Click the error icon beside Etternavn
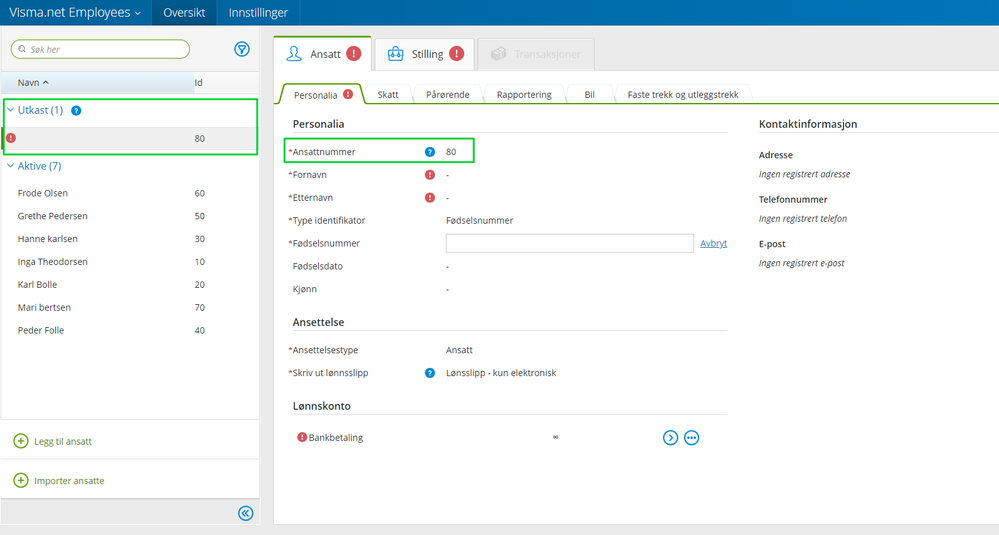Viewport: 999px width, 535px height. click(429, 197)
